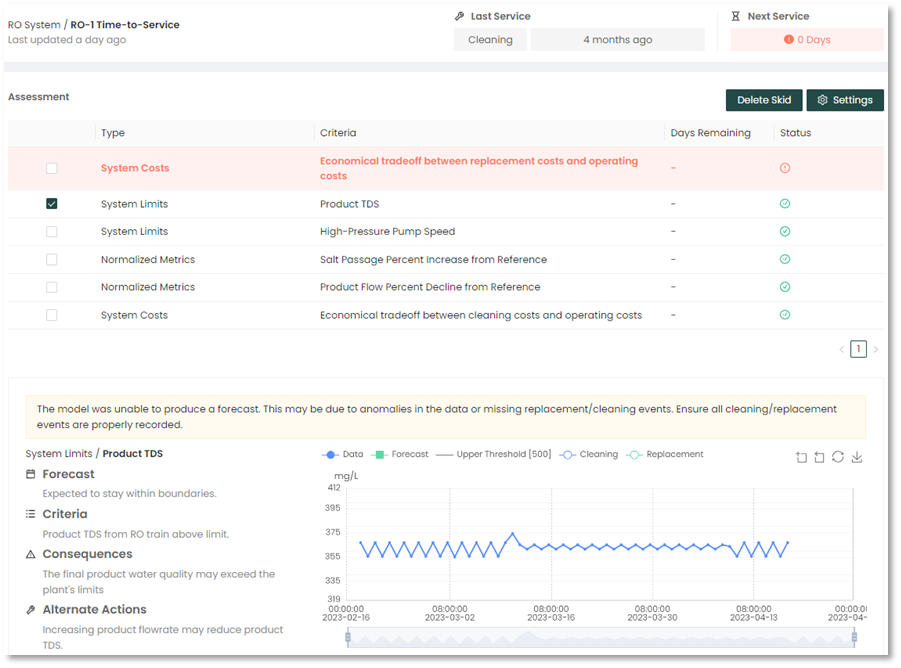Click the Delete Skid button
The width and height of the screenshot is (901, 668).
pyautogui.click(x=764, y=100)
